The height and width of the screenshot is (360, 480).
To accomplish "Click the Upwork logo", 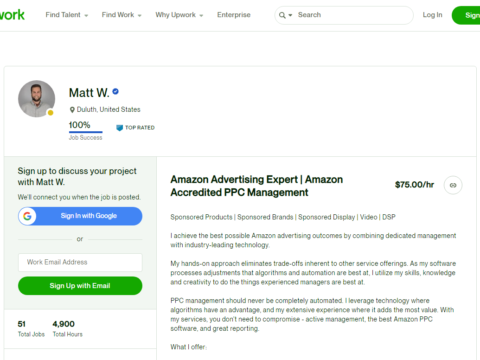I will 12,15.
